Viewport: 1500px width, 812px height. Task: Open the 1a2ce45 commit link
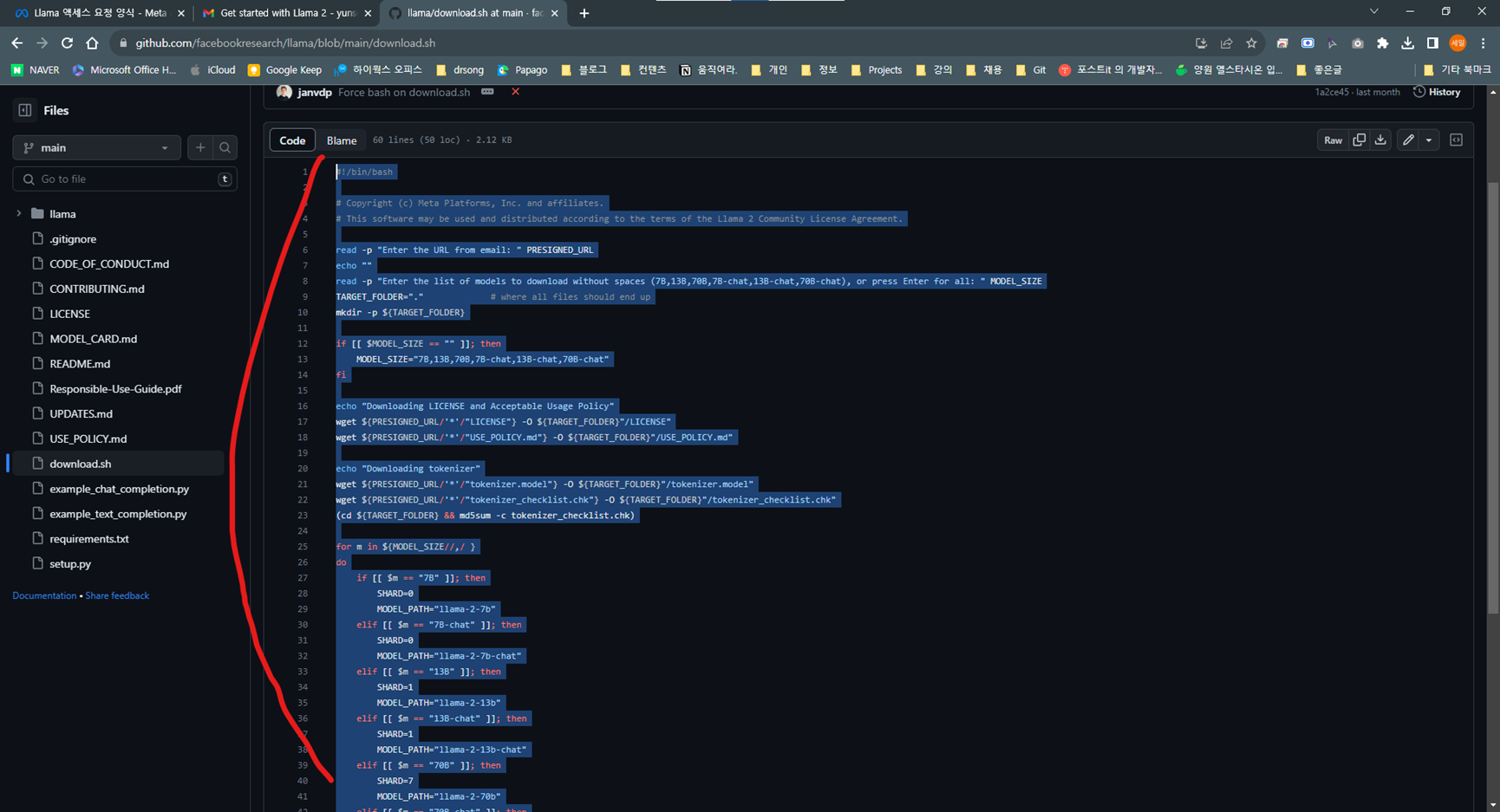click(x=1332, y=92)
